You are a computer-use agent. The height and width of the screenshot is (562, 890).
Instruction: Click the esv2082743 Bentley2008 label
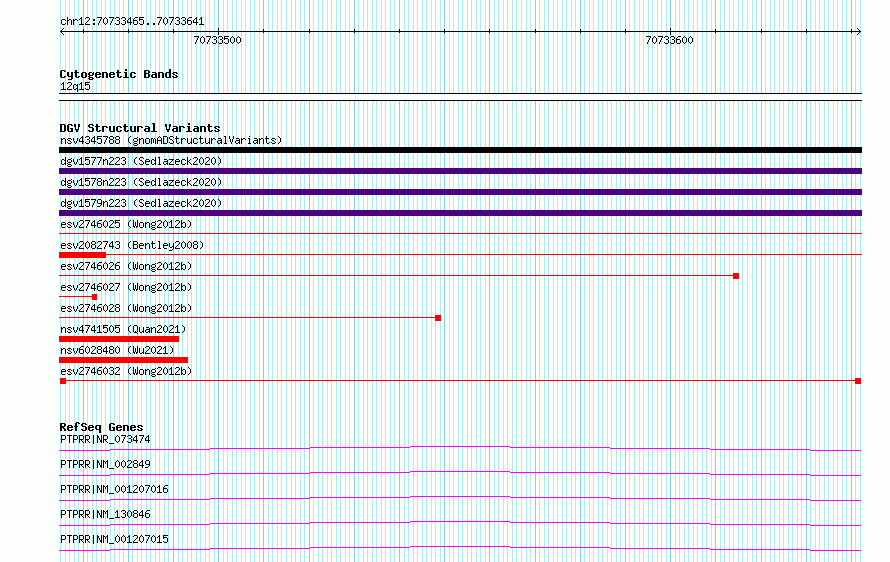132,245
